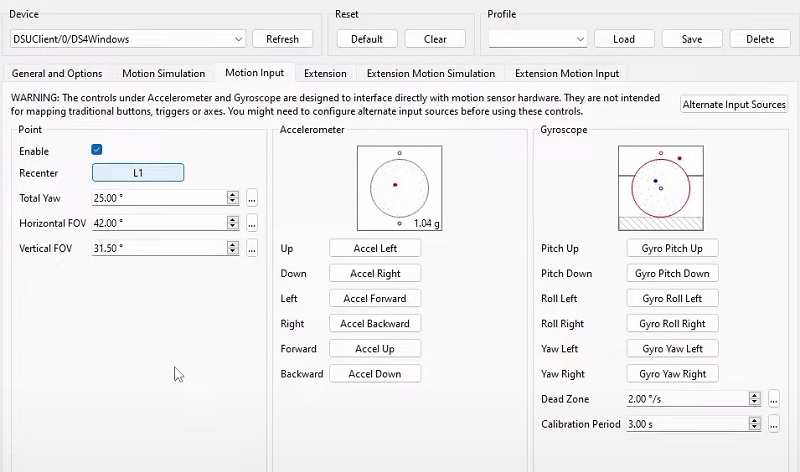Click the Accelerometer visualizer indicator
The height and width of the screenshot is (472, 800).
399,187
